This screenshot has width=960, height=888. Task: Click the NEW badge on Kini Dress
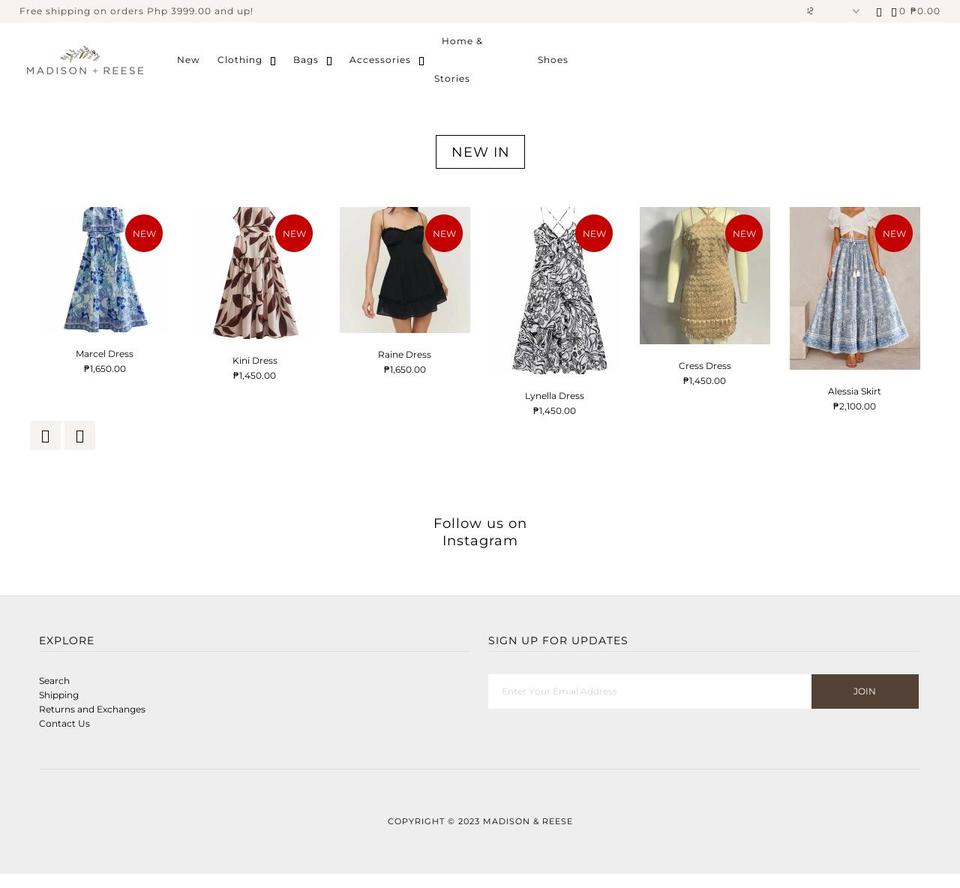pyautogui.click(x=294, y=233)
